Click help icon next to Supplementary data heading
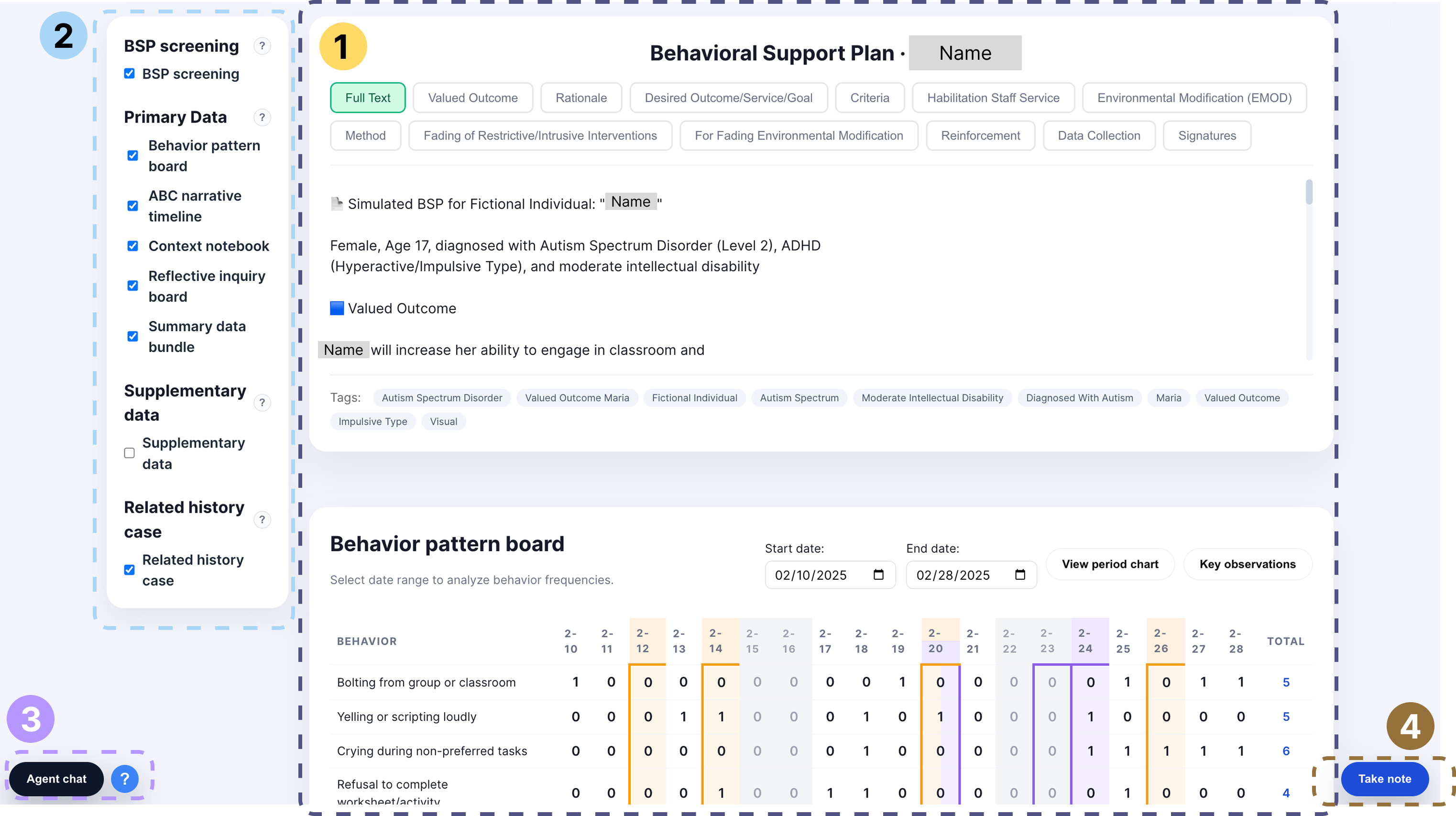Viewport: 1456px width, 816px height. click(262, 403)
